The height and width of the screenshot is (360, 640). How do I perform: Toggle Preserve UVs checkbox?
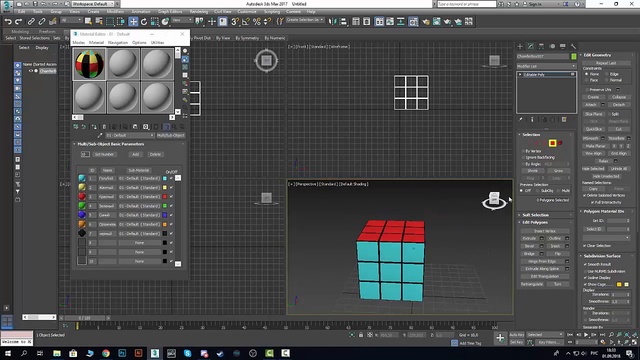[587, 89]
